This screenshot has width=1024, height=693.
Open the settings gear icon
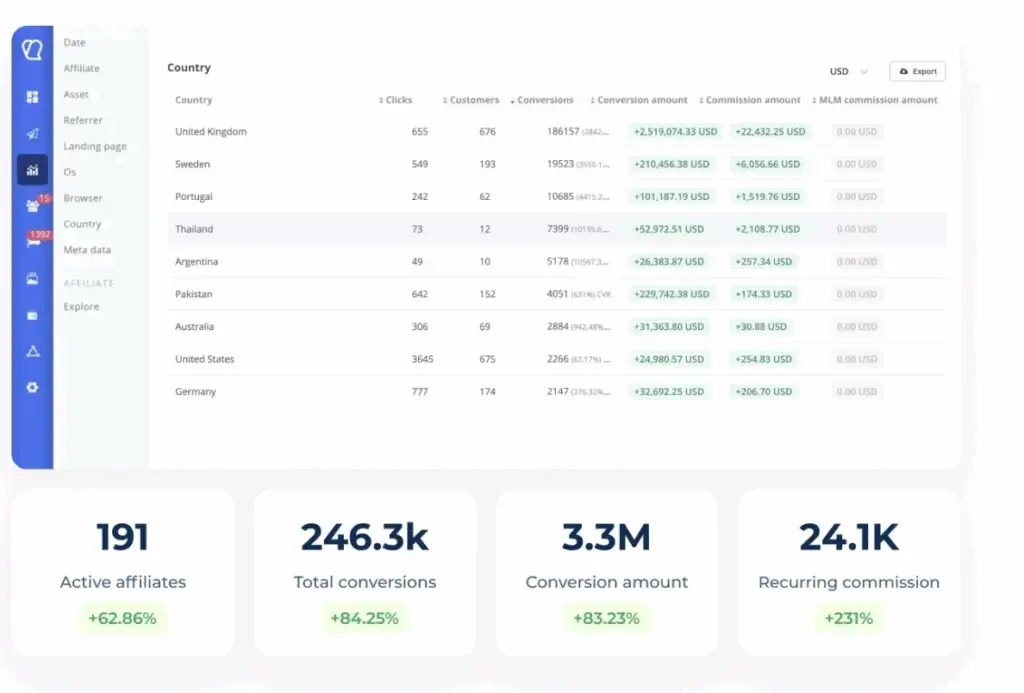(x=32, y=387)
